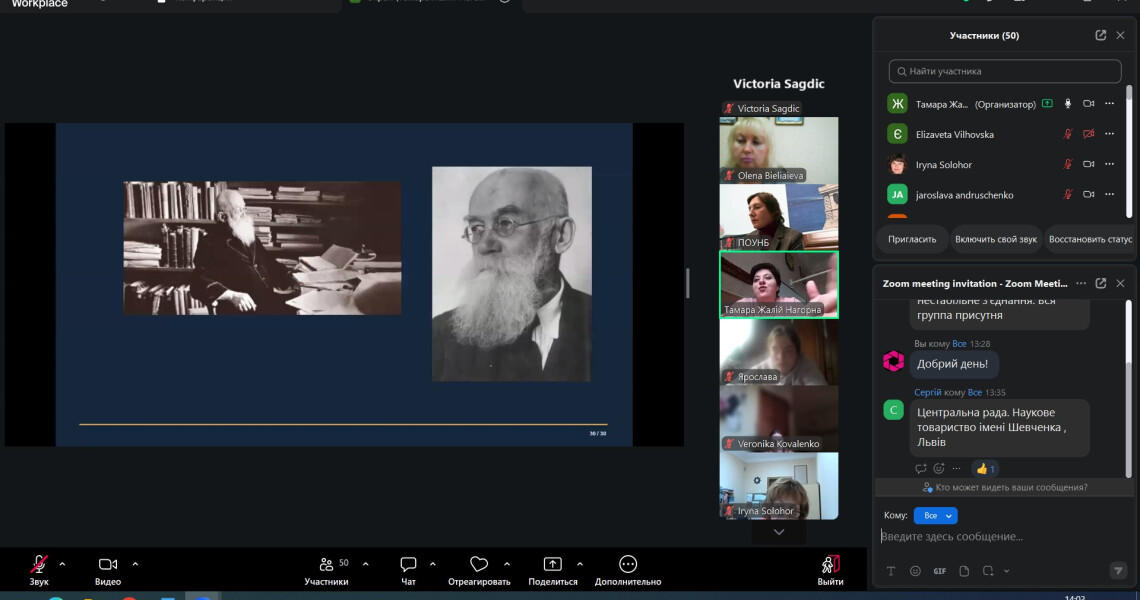Click the Пригласить button
Screen dimensions: 1140x600
click(912, 239)
